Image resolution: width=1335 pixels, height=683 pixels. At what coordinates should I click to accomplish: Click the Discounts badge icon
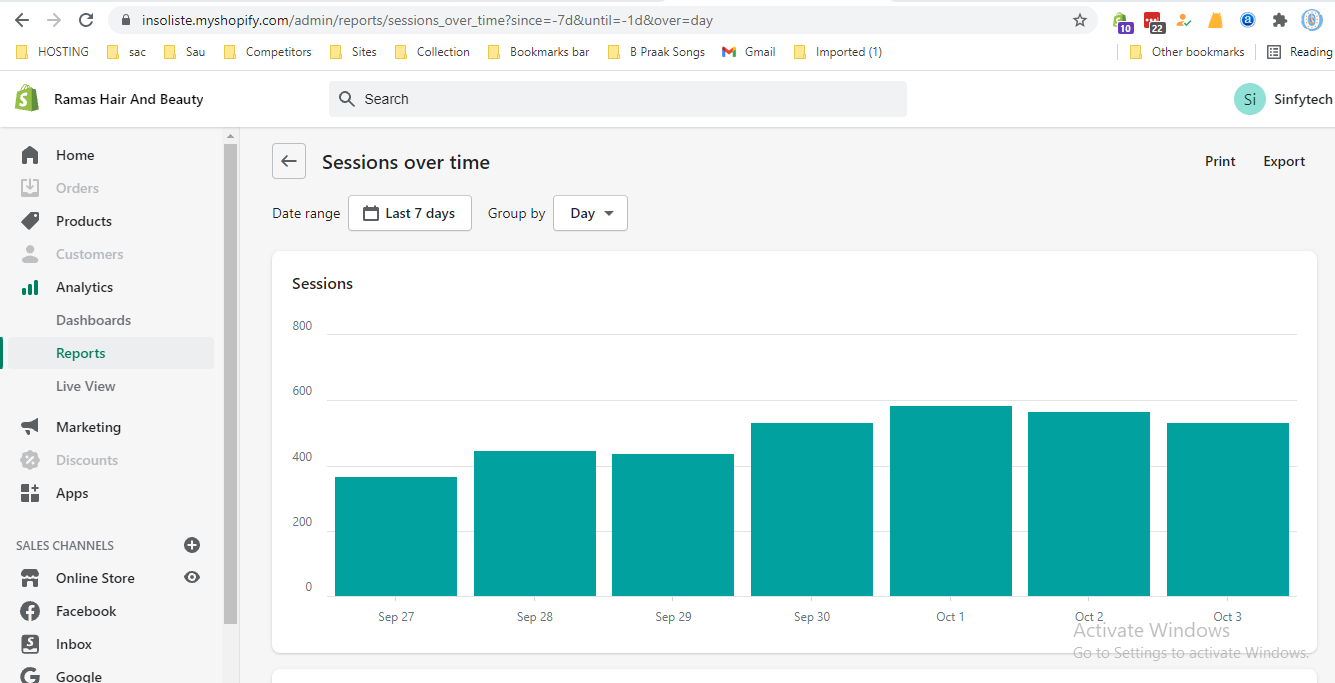tap(30, 460)
